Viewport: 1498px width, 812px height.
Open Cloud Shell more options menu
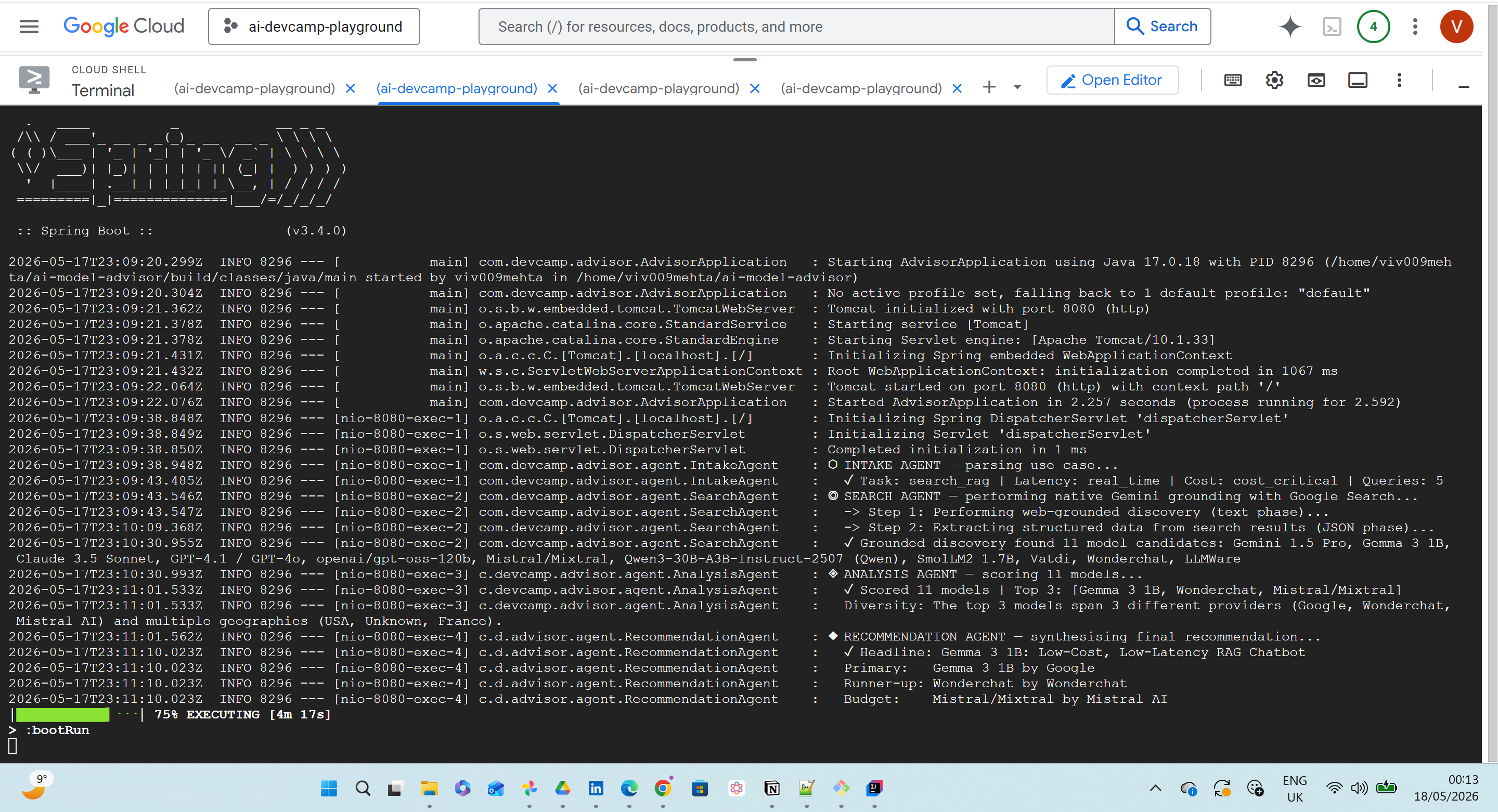[1399, 80]
